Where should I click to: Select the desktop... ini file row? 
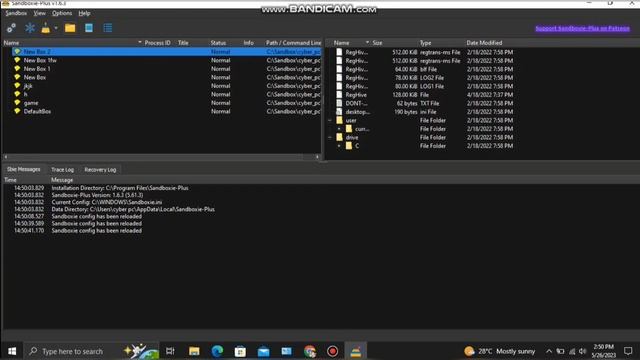[424, 112]
